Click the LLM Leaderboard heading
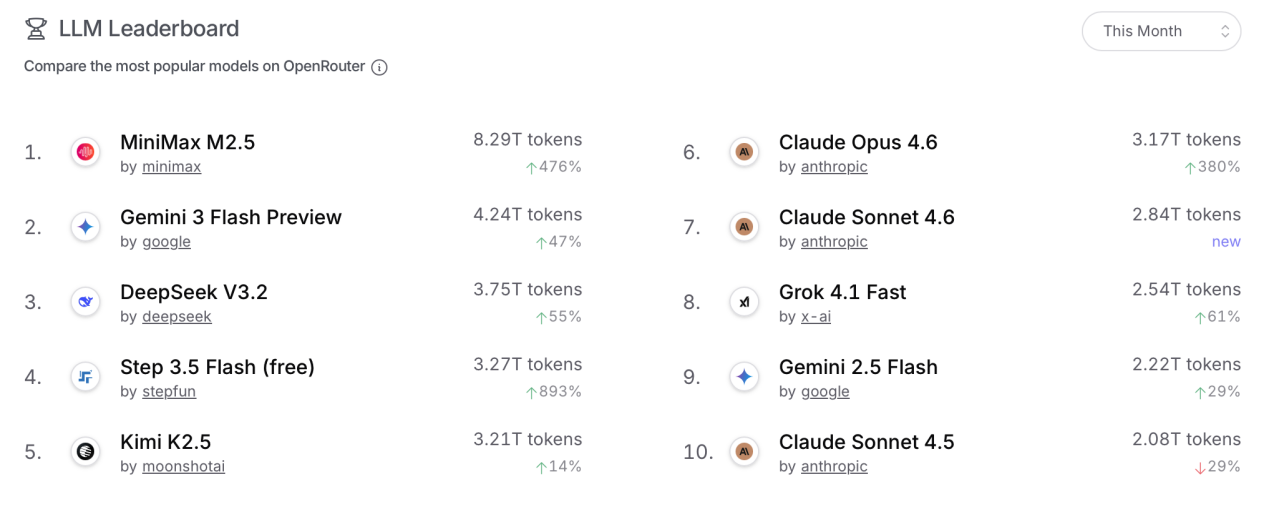 point(149,29)
